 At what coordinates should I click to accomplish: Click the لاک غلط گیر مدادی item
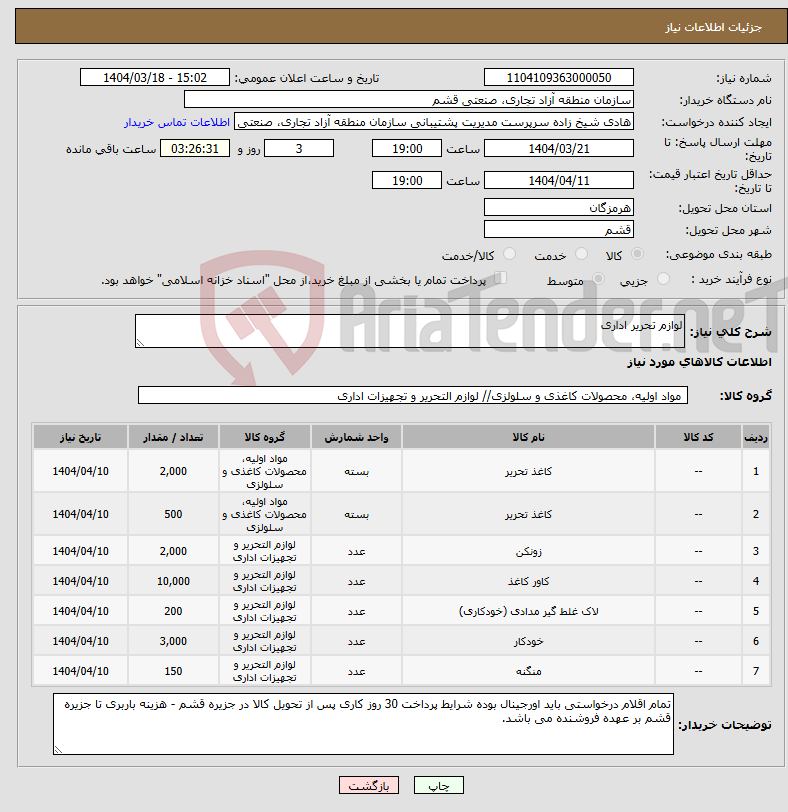point(529,611)
